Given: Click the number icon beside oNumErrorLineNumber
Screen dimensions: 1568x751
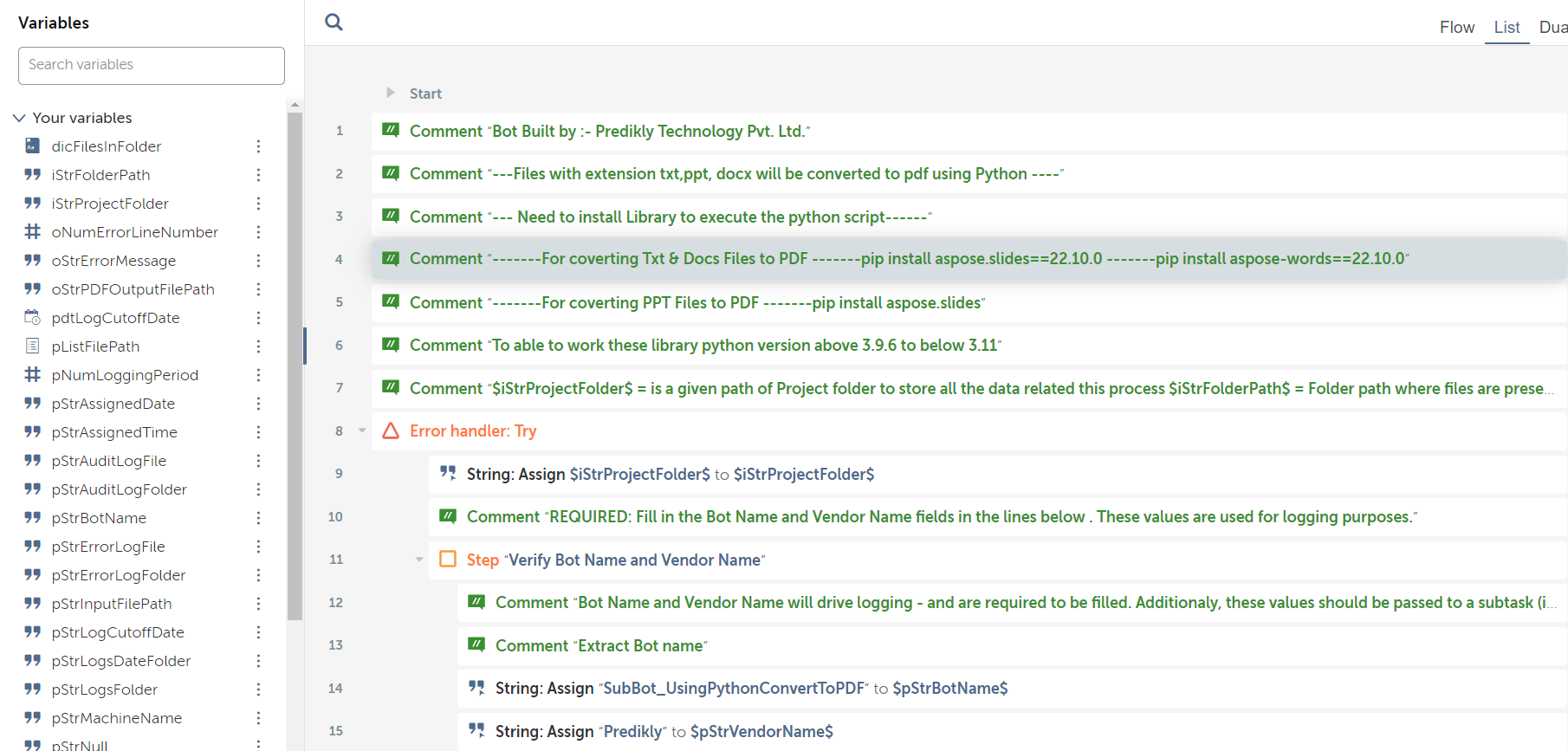Looking at the screenshot, I should coord(33,232).
